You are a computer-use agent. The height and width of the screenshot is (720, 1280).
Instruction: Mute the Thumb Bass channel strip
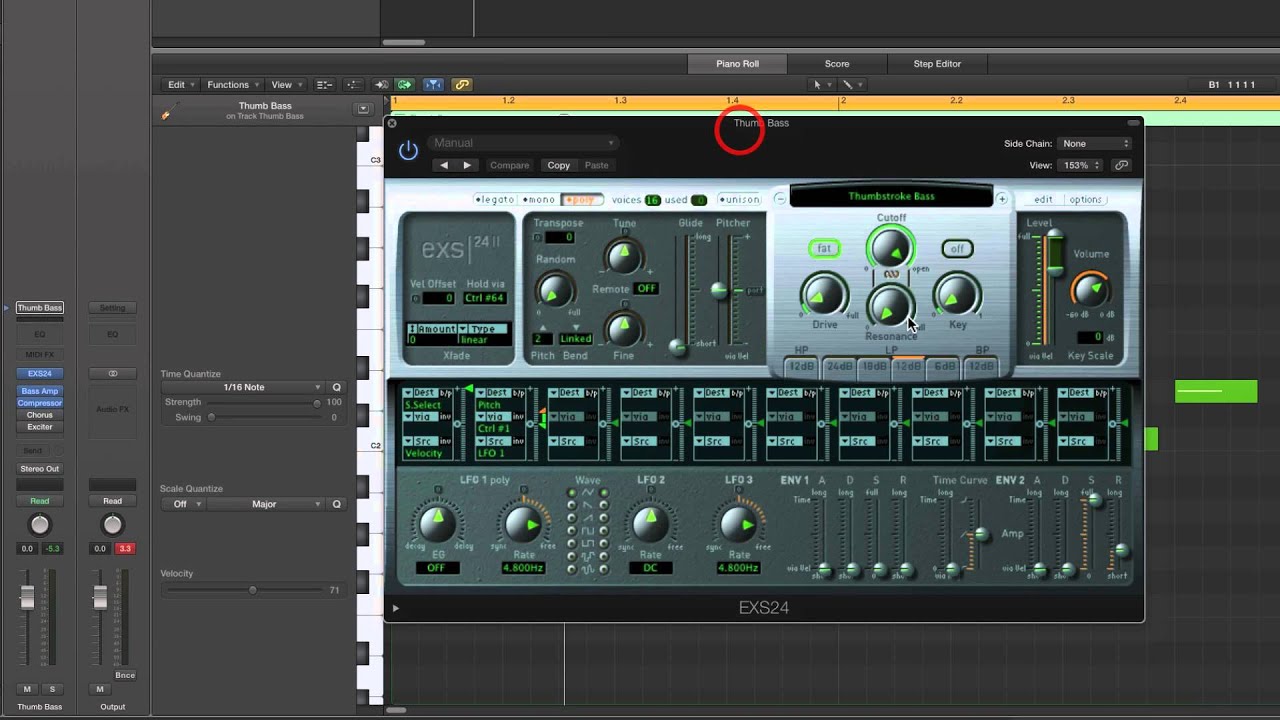27,689
